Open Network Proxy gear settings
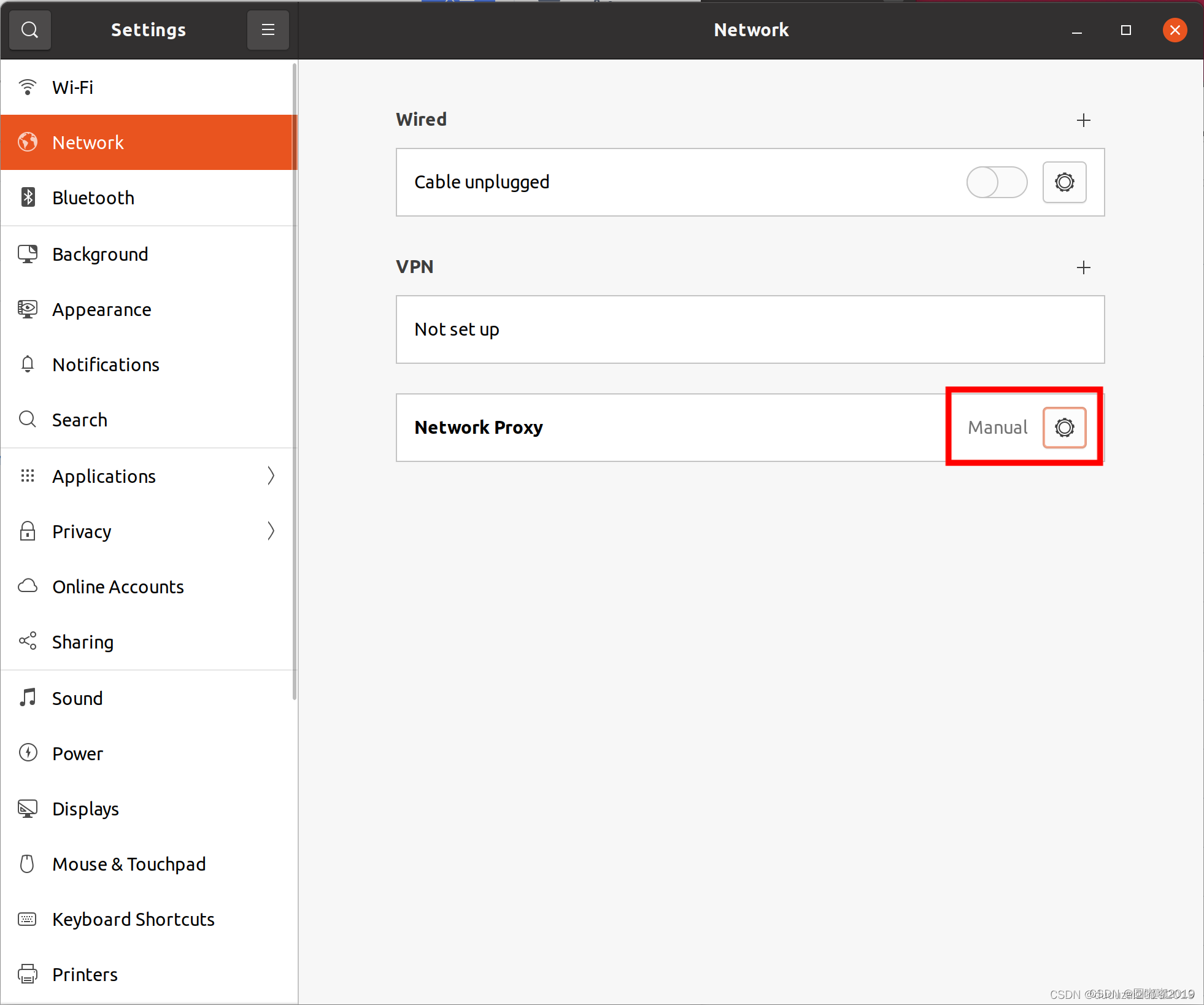The height and width of the screenshot is (1005, 1204). 1064,428
